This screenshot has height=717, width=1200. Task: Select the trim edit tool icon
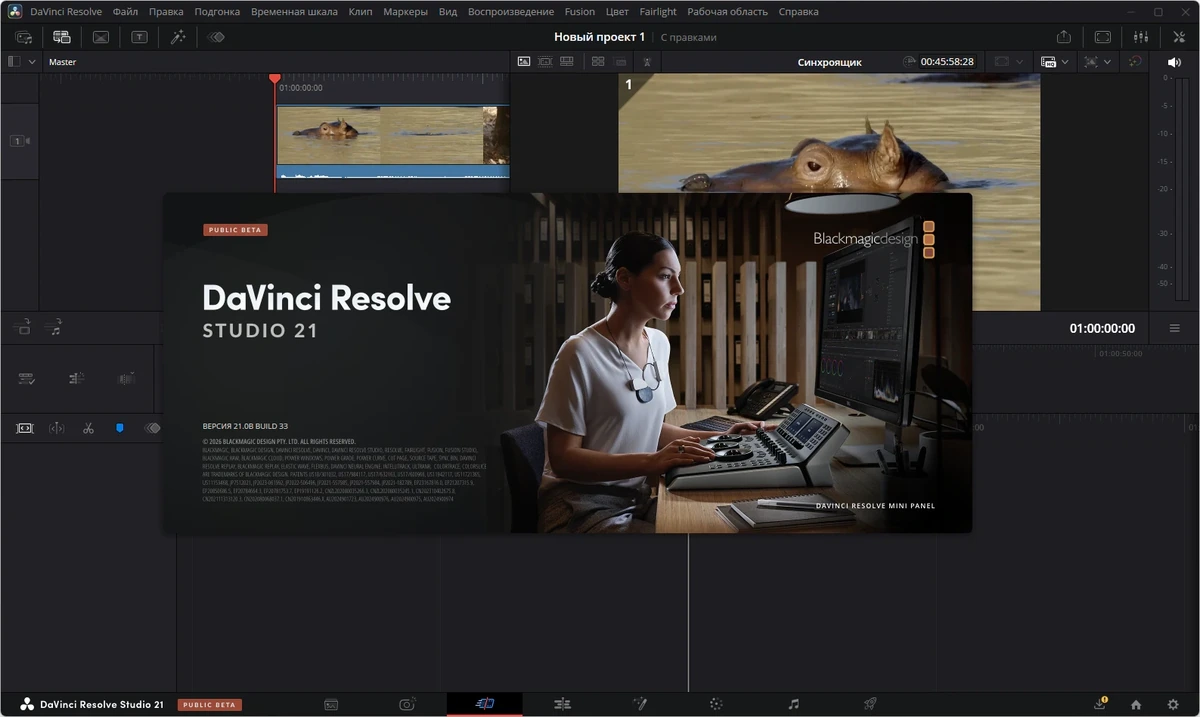click(56, 428)
